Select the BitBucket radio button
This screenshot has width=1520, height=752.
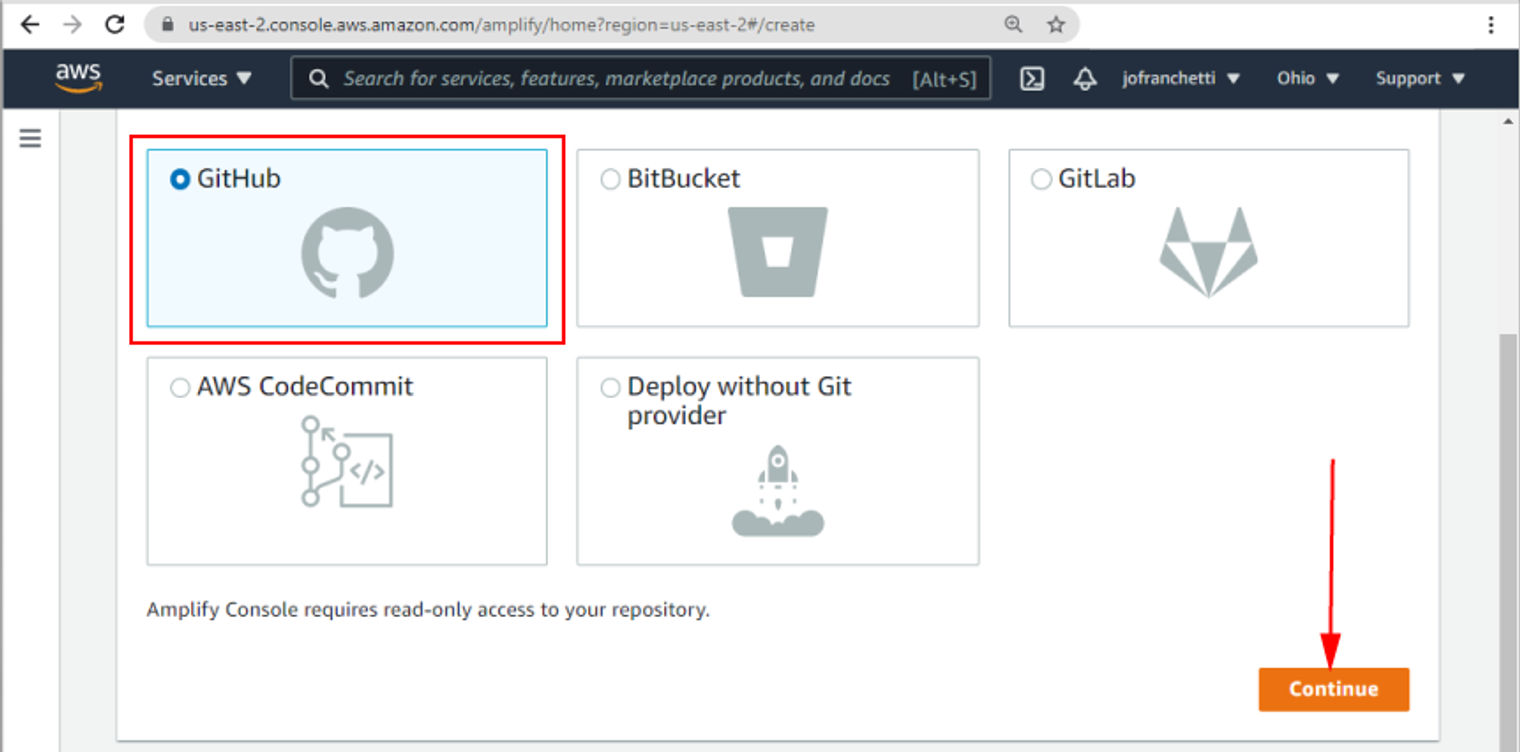pos(610,178)
